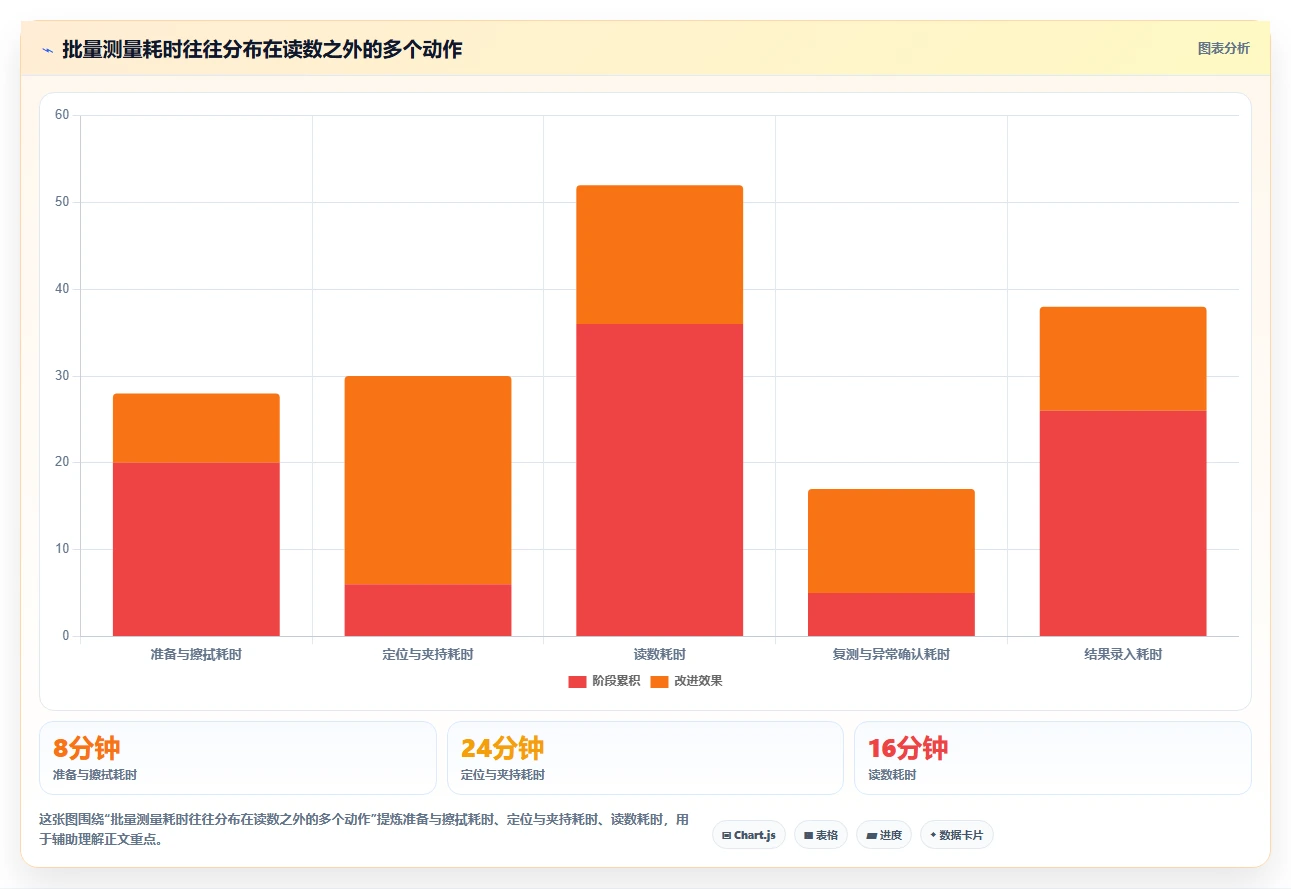Click the red bar segment for 准备与擦拭耗时
Viewport: 1291px width, 889px height.
(x=196, y=549)
